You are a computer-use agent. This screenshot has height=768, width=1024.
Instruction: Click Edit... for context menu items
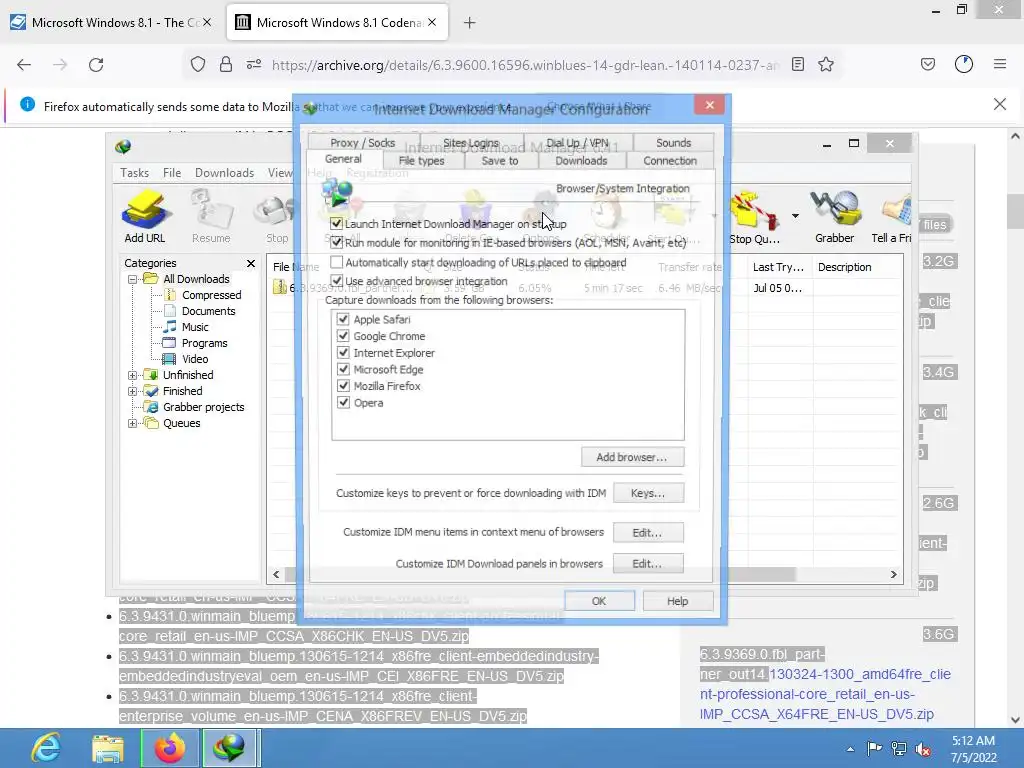(x=648, y=533)
